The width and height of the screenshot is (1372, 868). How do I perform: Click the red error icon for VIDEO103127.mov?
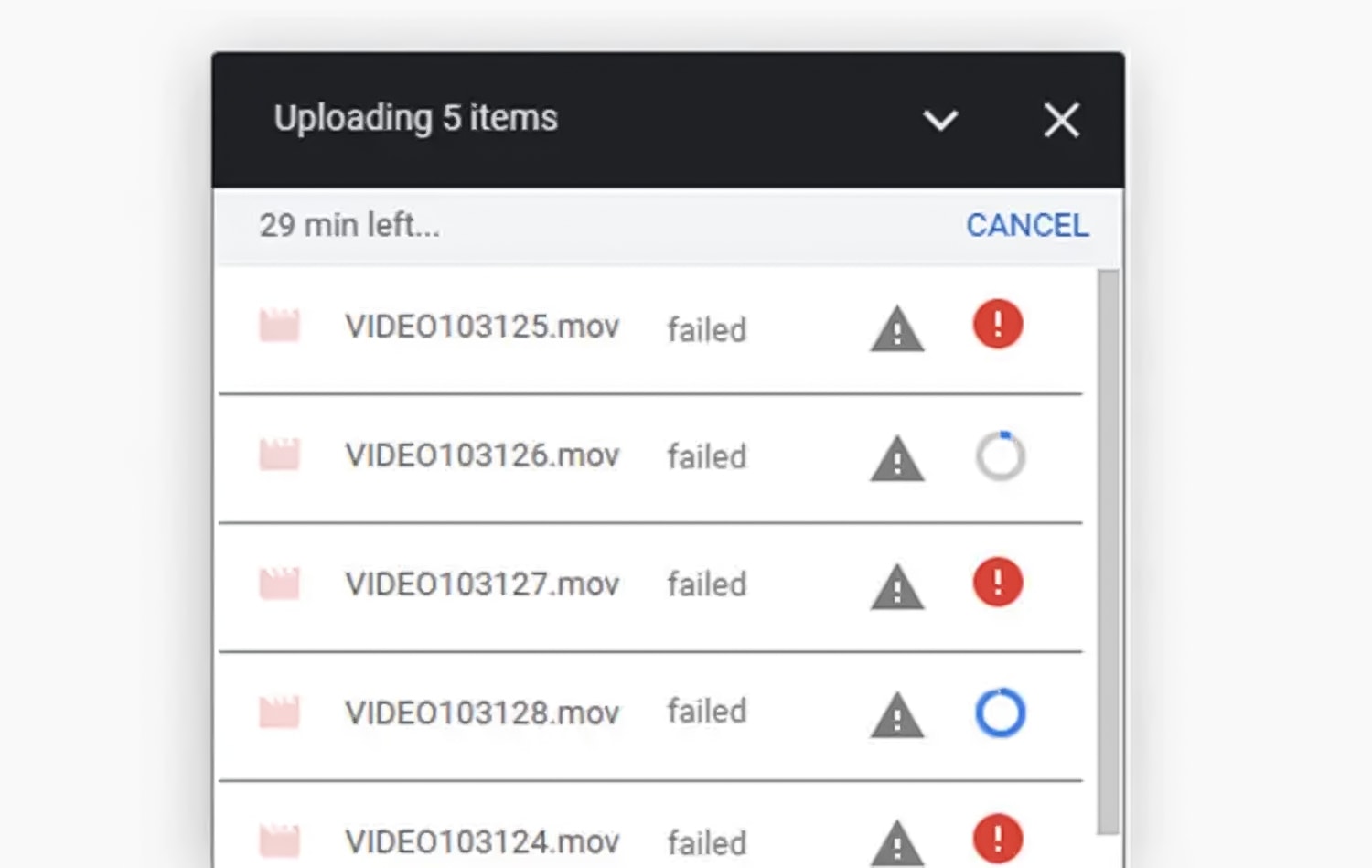pyautogui.click(x=998, y=583)
